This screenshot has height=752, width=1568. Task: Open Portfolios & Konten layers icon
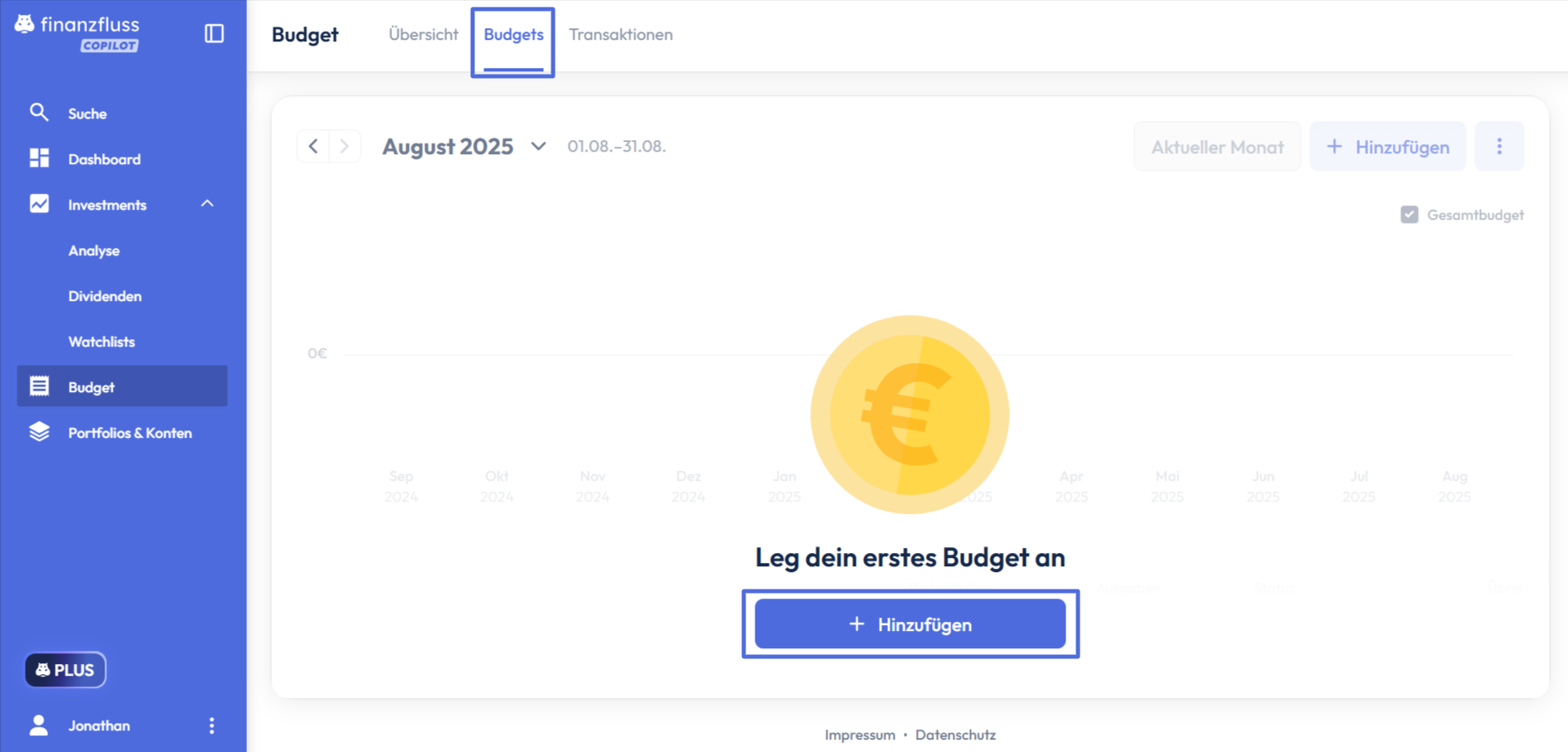pyautogui.click(x=39, y=432)
